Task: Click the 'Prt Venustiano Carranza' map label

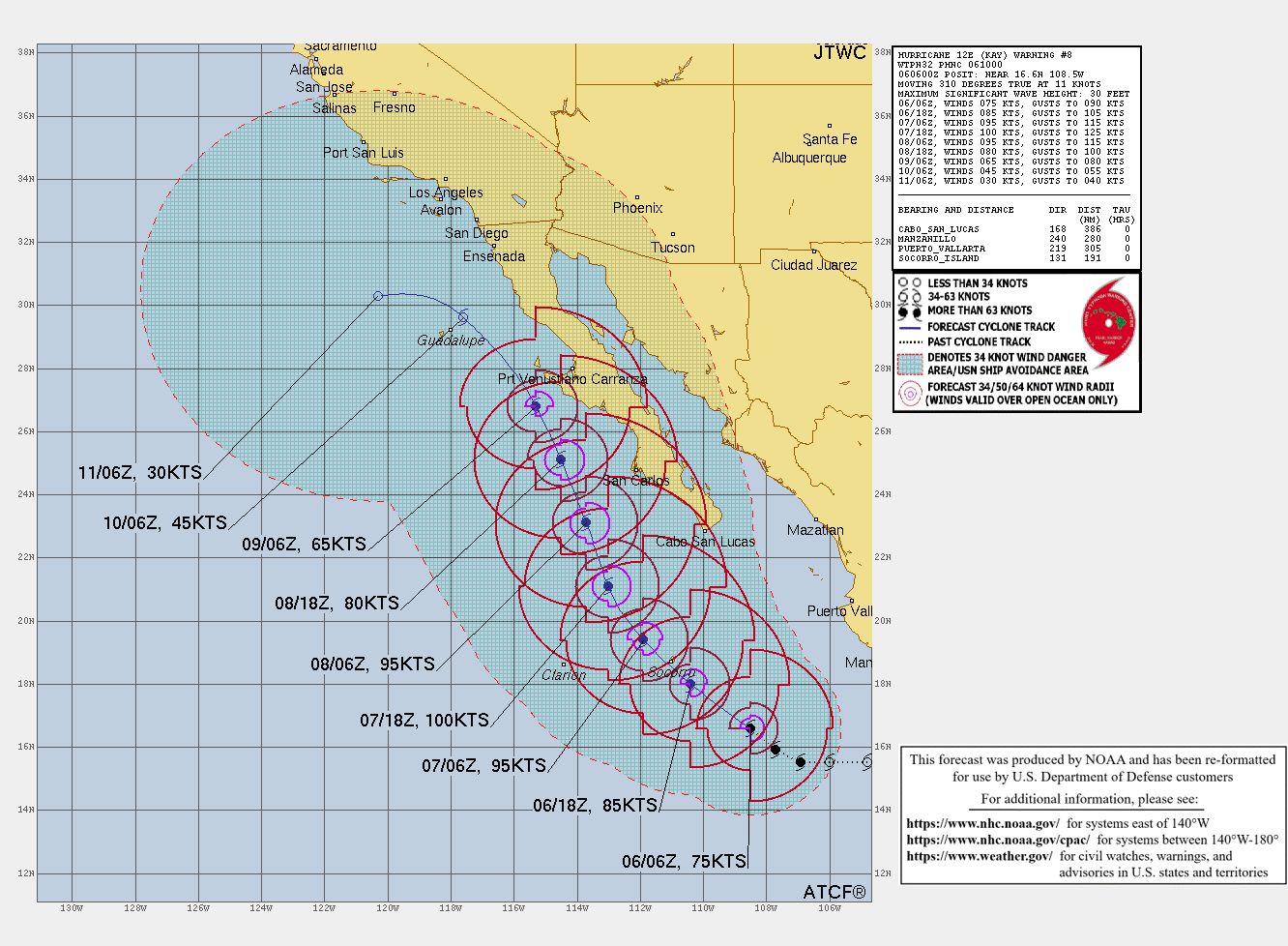Action: (x=572, y=379)
